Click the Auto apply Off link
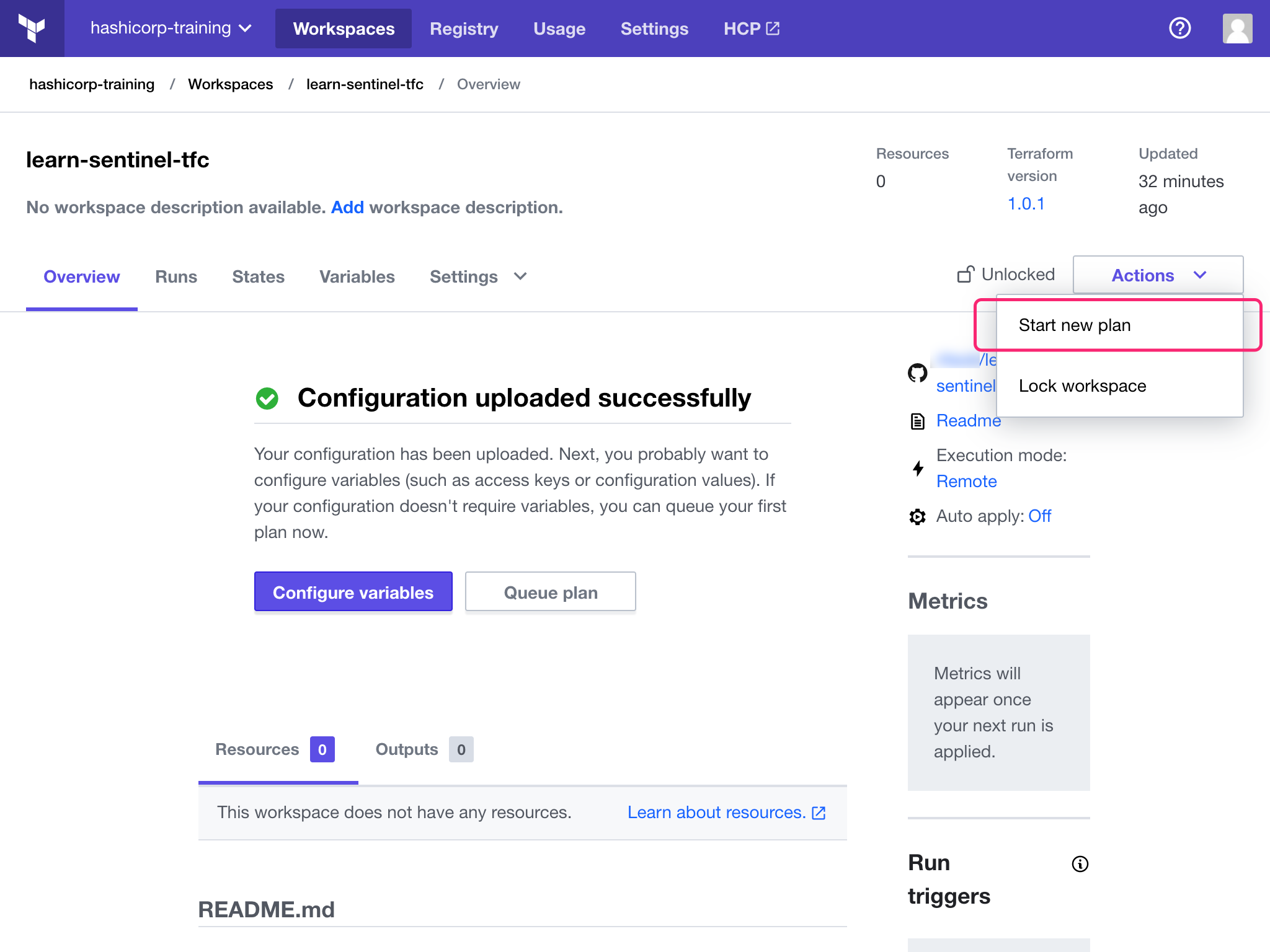Image resolution: width=1270 pixels, height=952 pixels. click(1040, 516)
